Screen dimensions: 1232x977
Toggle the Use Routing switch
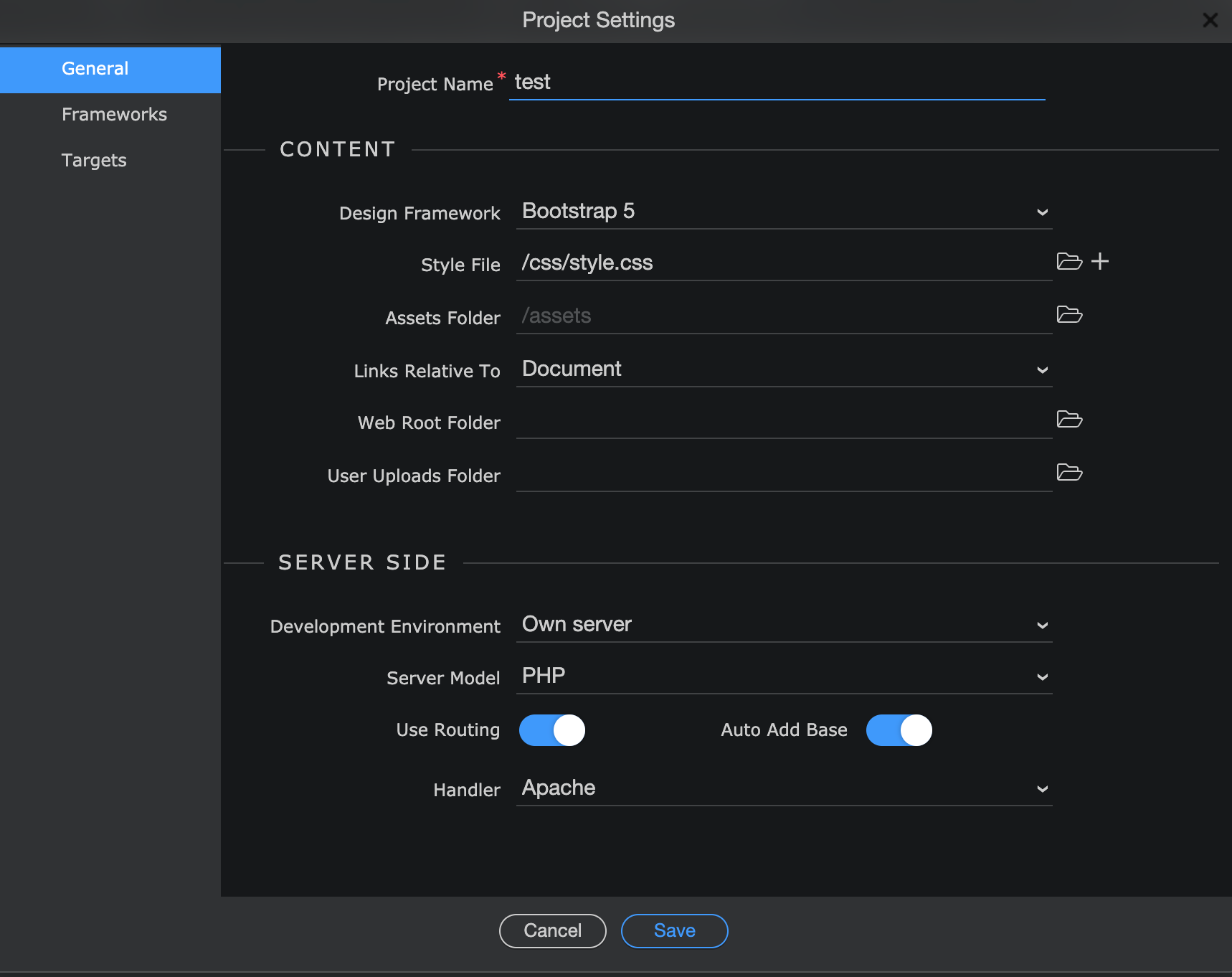[552, 730]
